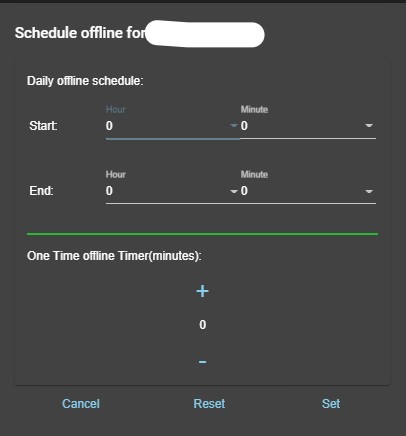
Task: Select the Start Minute value field
Action: 308,126
